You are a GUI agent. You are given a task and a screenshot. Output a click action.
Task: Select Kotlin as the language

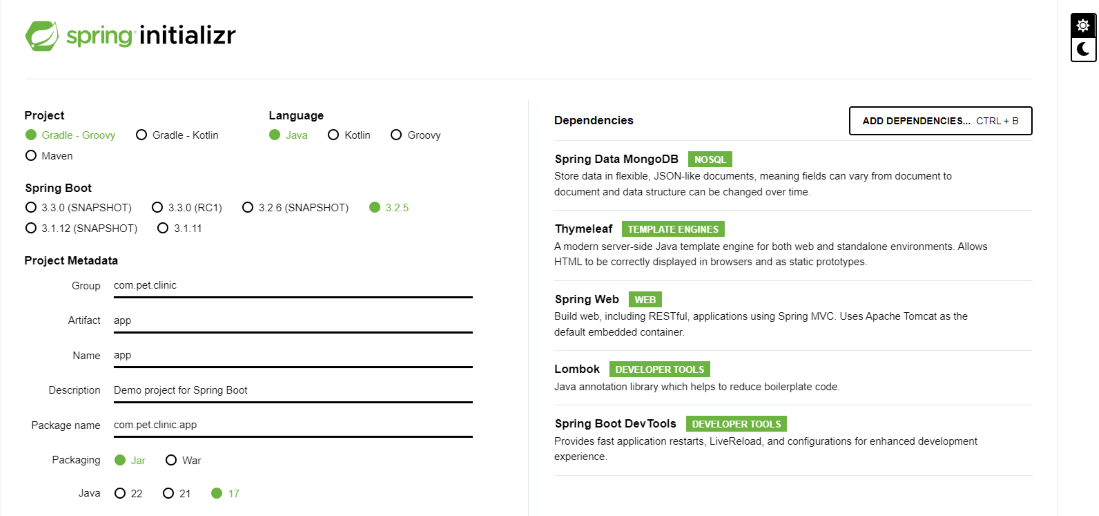point(334,135)
